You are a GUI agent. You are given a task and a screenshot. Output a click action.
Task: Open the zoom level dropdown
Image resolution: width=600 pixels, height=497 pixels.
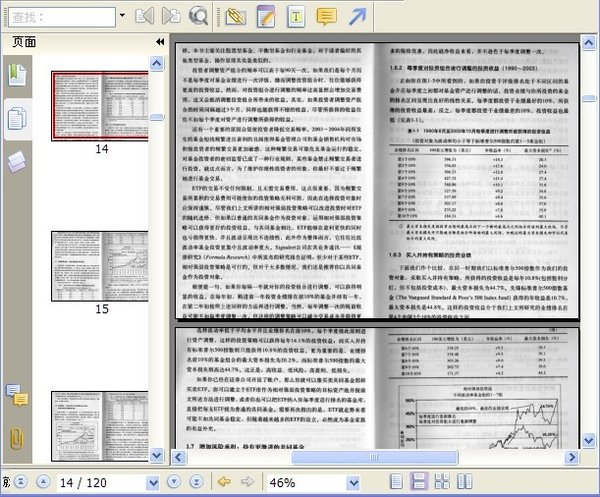[354, 483]
